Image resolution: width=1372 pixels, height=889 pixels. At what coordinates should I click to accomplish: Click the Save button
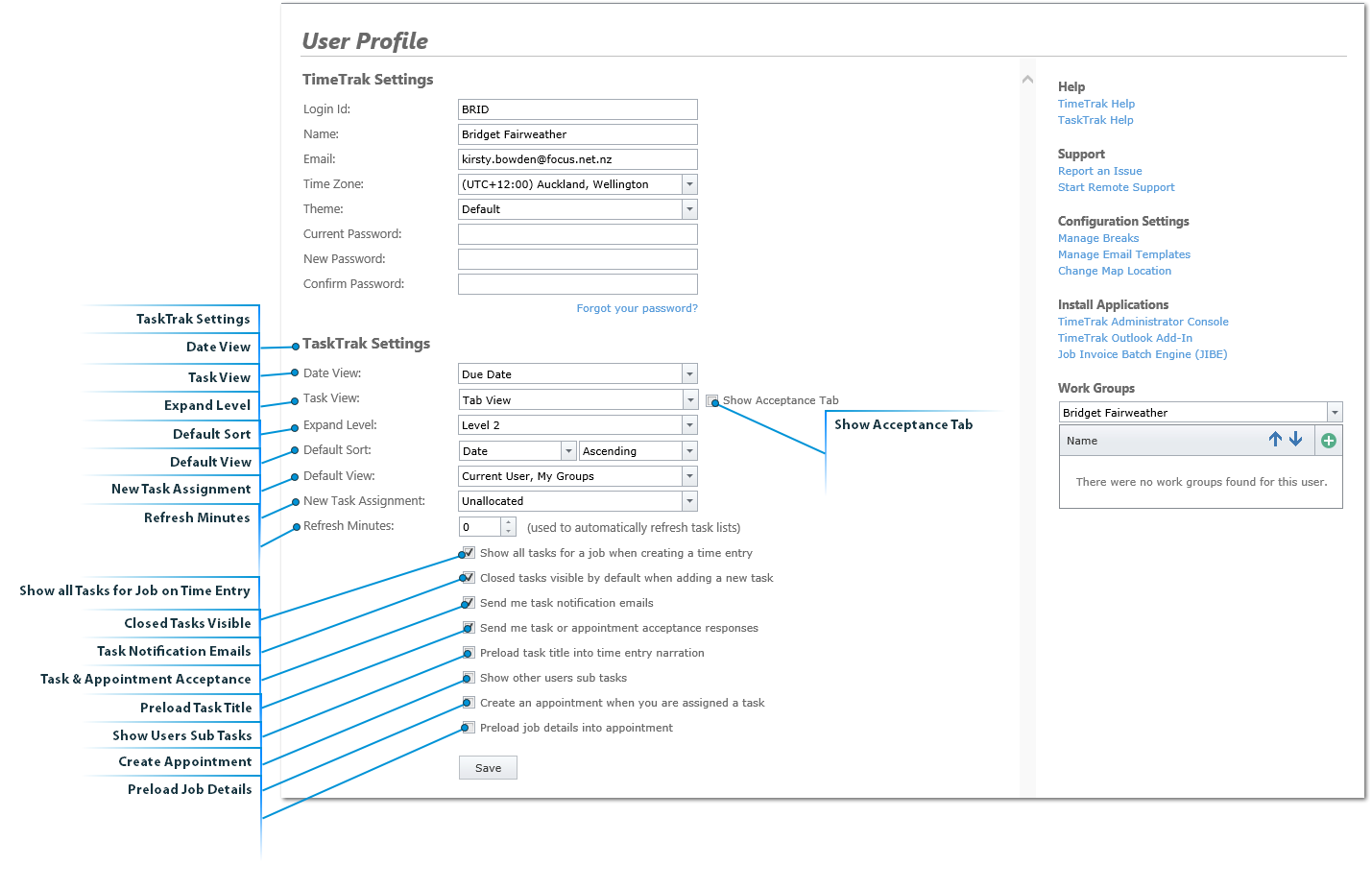pos(488,768)
